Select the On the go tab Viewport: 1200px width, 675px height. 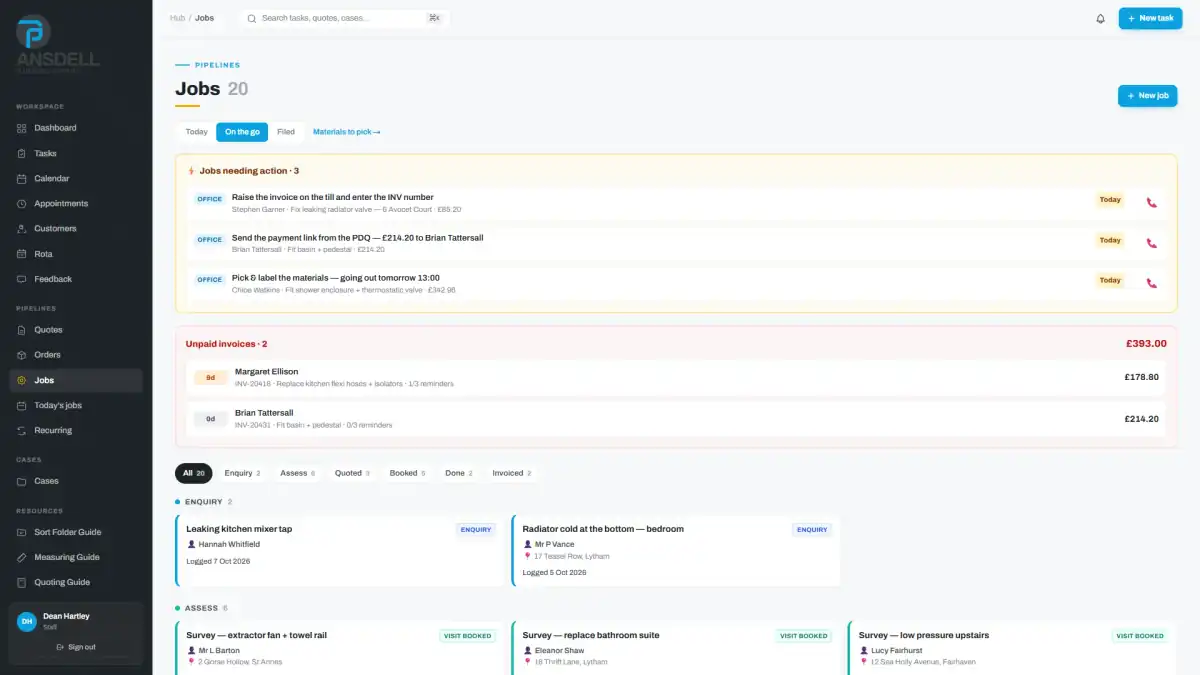tap(242, 132)
